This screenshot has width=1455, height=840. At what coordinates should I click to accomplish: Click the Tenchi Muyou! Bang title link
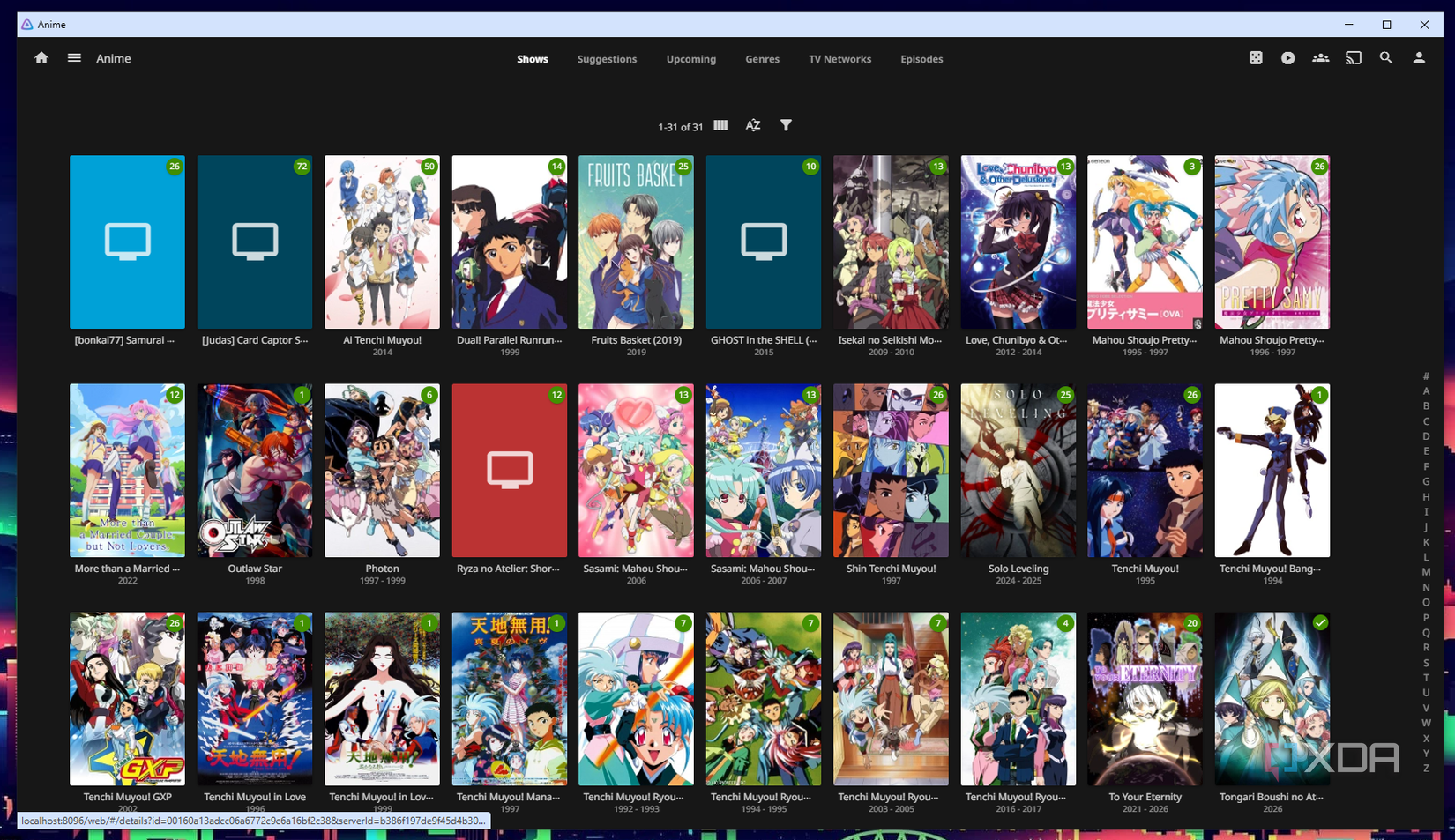click(1272, 569)
